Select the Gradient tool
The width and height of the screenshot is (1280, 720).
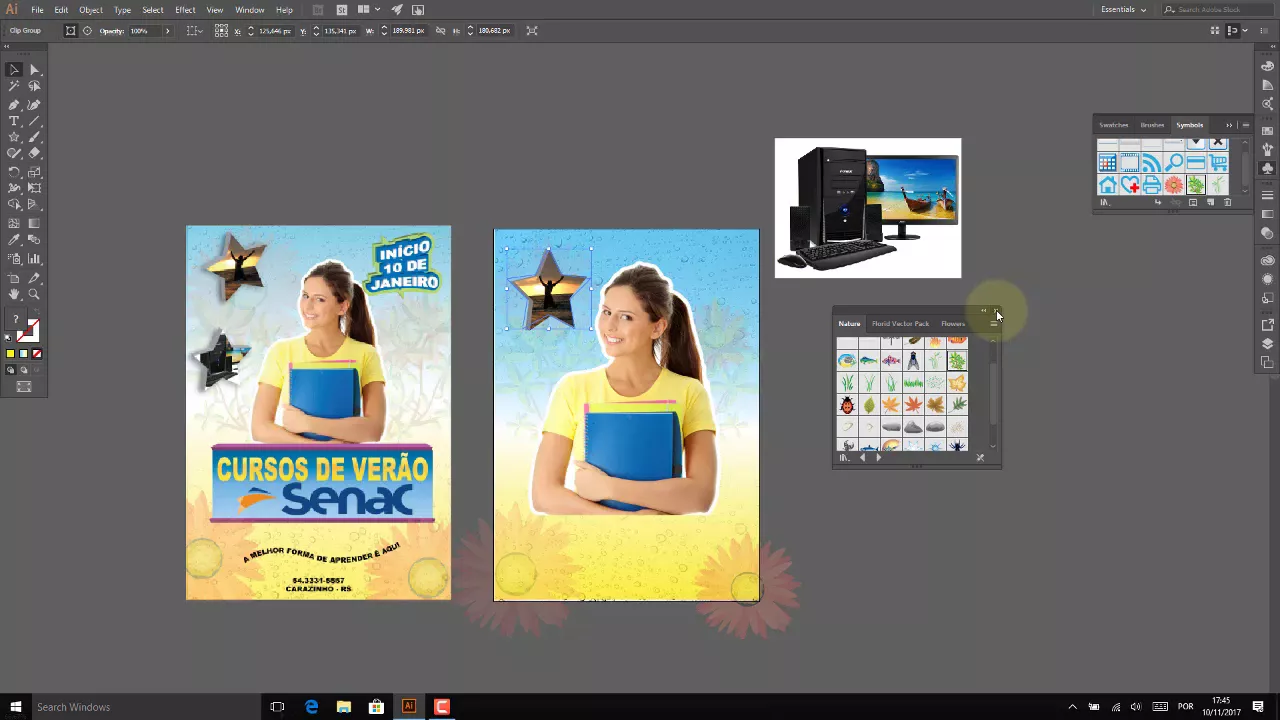click(34, 223)
